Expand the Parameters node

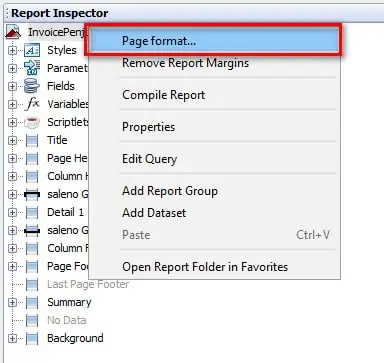pyautogui.click(x=12, y=68)
